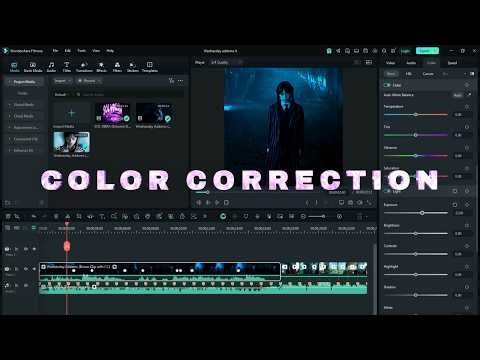The width and height of the screenshot is (480, 360).
Task: Click the crop tool in timeline toolbar
Action: (x=79, y=217)
